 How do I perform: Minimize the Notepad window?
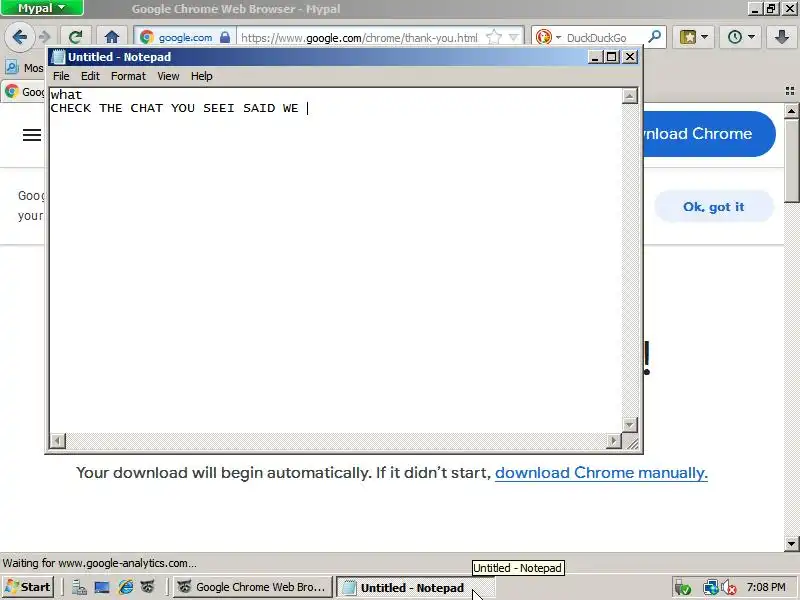(594, 57)
